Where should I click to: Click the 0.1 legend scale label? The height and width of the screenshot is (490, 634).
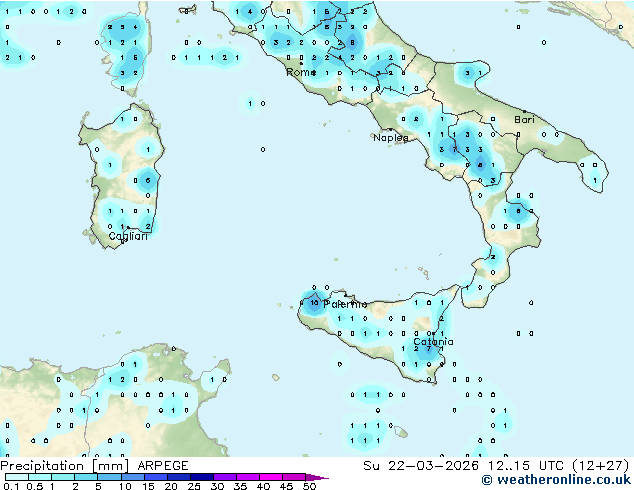[11, 486]
